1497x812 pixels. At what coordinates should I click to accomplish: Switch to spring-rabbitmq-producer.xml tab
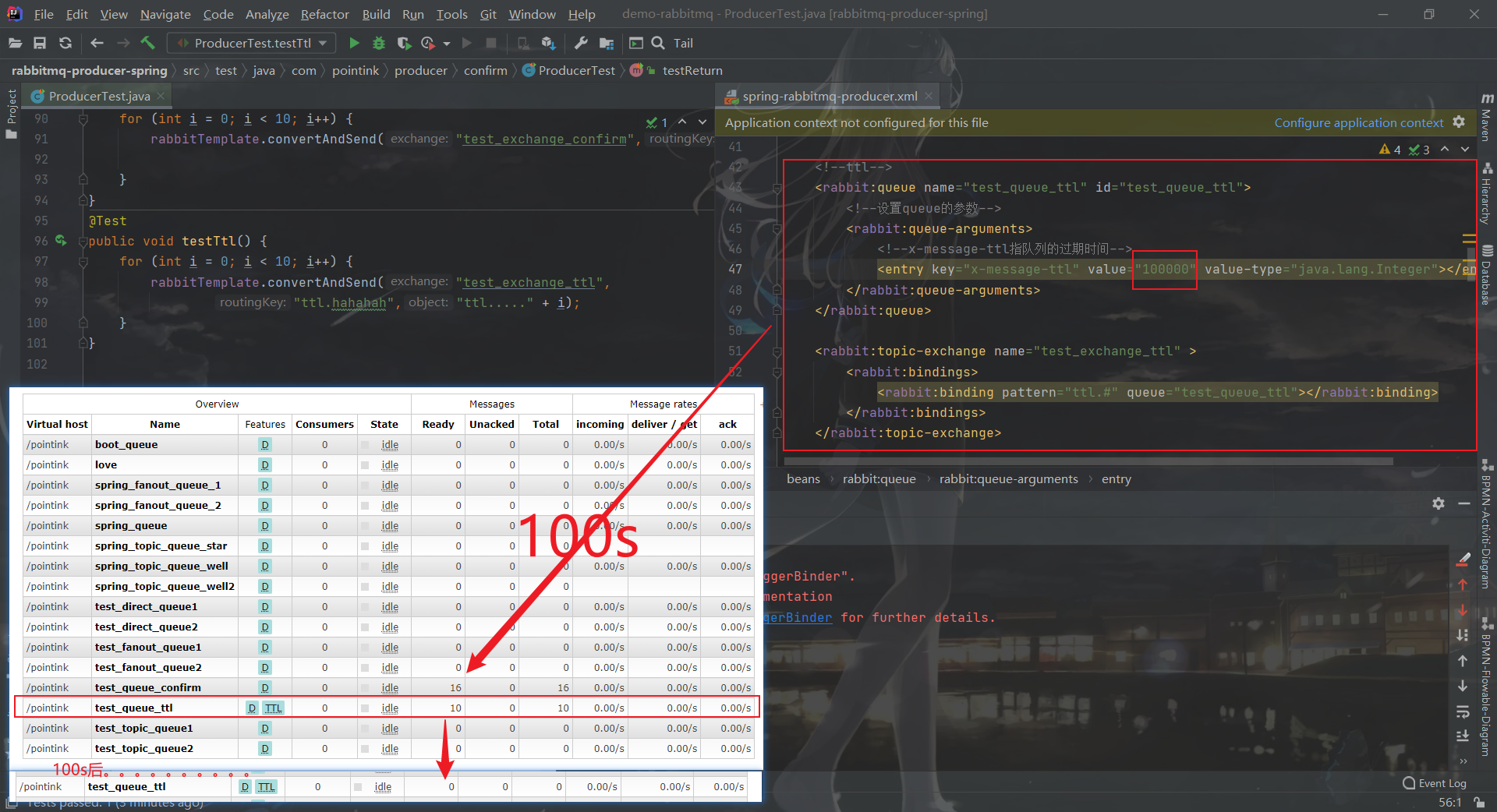click(x=830, y=96)
